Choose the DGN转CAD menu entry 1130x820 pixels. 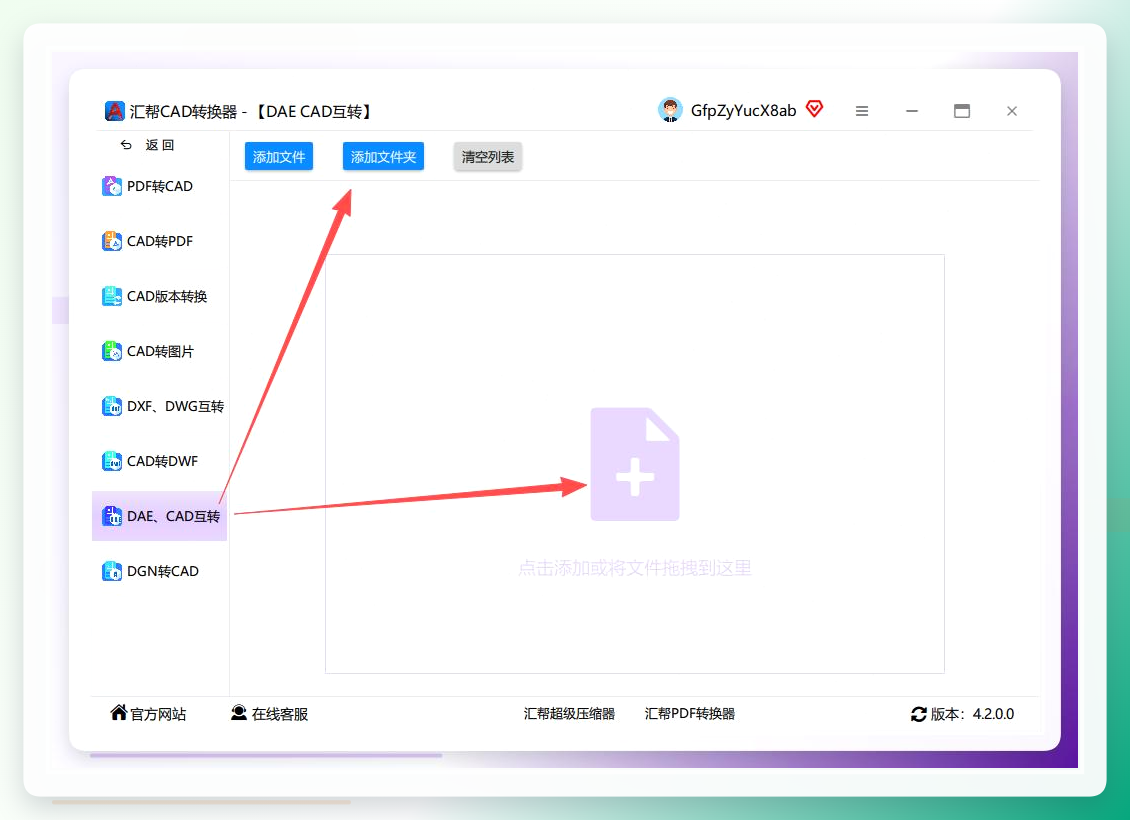click(160, 571)
